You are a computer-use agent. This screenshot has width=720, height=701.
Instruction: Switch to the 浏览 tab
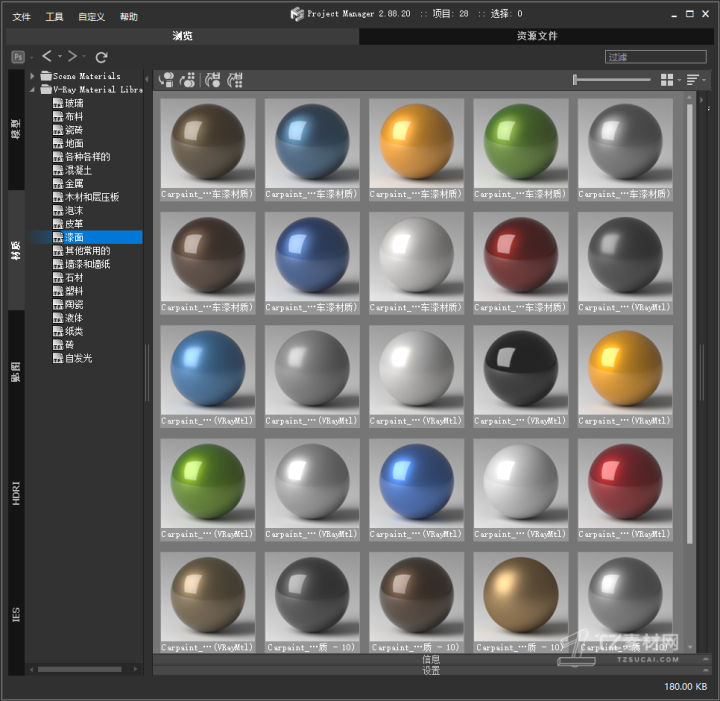(x=182, y=36)
